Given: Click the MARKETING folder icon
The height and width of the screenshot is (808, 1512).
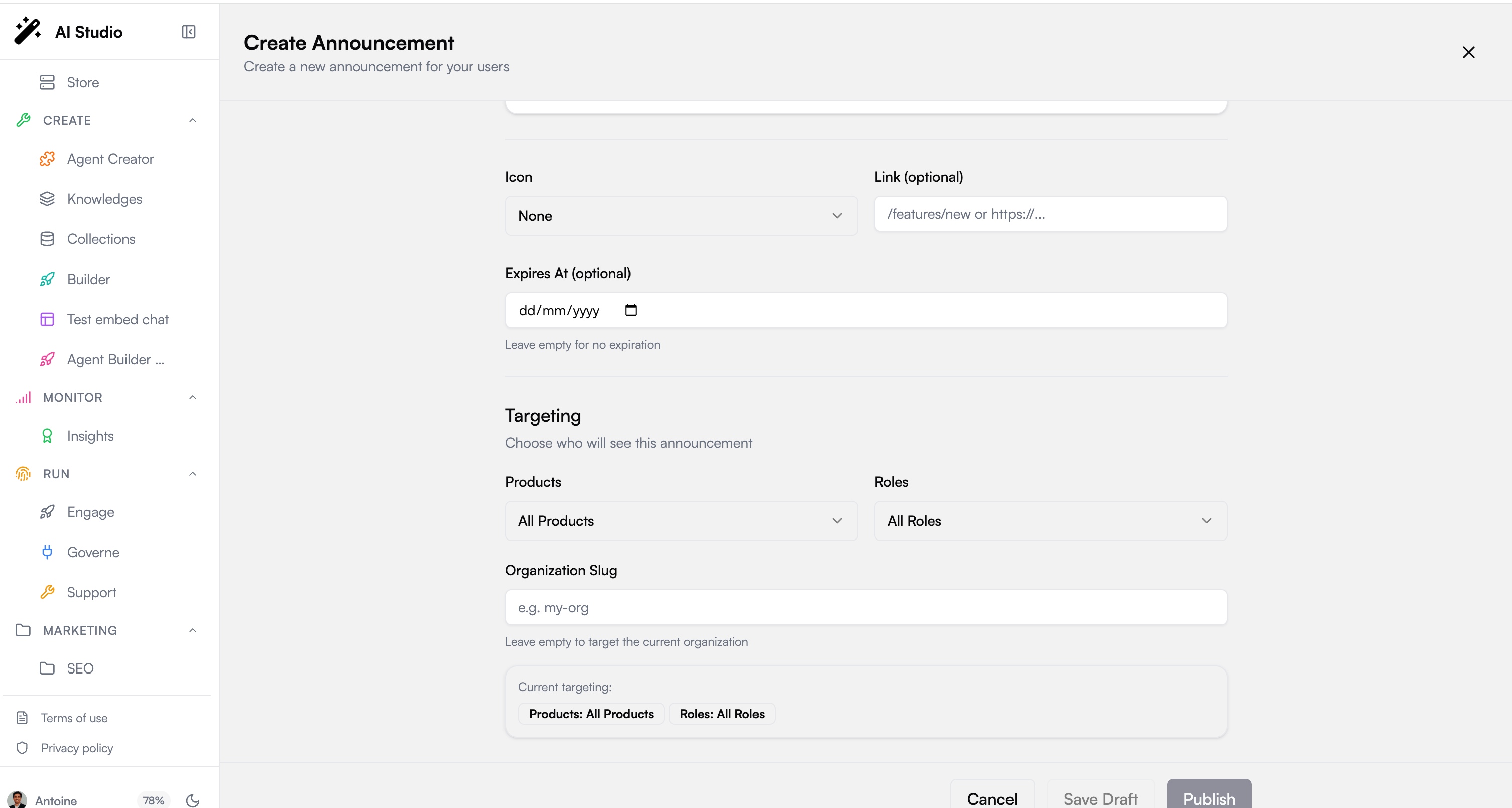Looking at the screenshot, I should (24, 630).
